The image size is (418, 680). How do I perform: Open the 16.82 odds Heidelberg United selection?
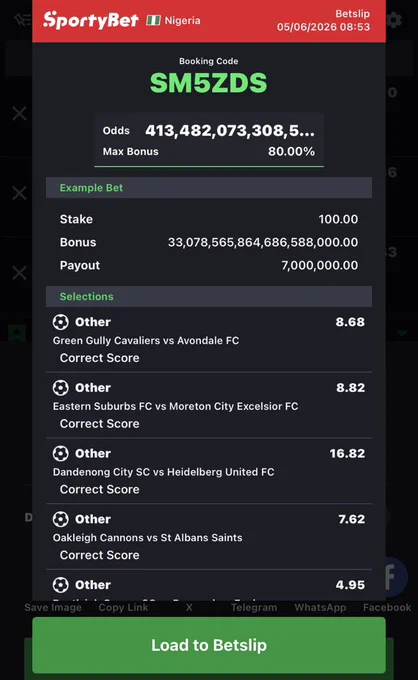tap(209, 471)
